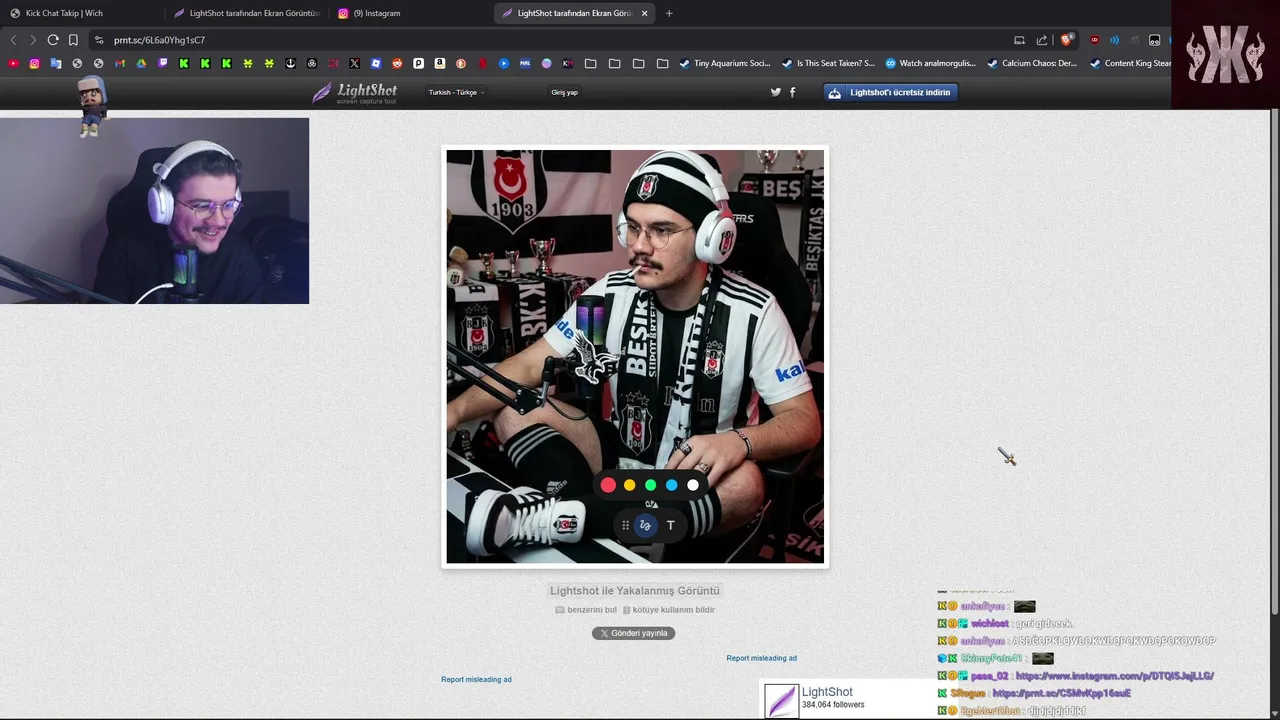
Task: Open the Amazon bookmark icon
Action: 440,63
